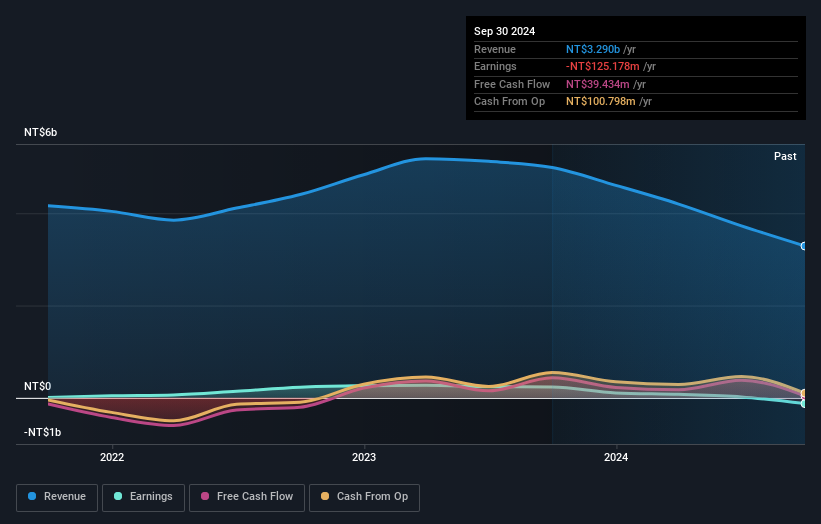Click the Sep 30 2024 tooltip date
The width and height of the screenshot is (821, 524).
(504, 31)
